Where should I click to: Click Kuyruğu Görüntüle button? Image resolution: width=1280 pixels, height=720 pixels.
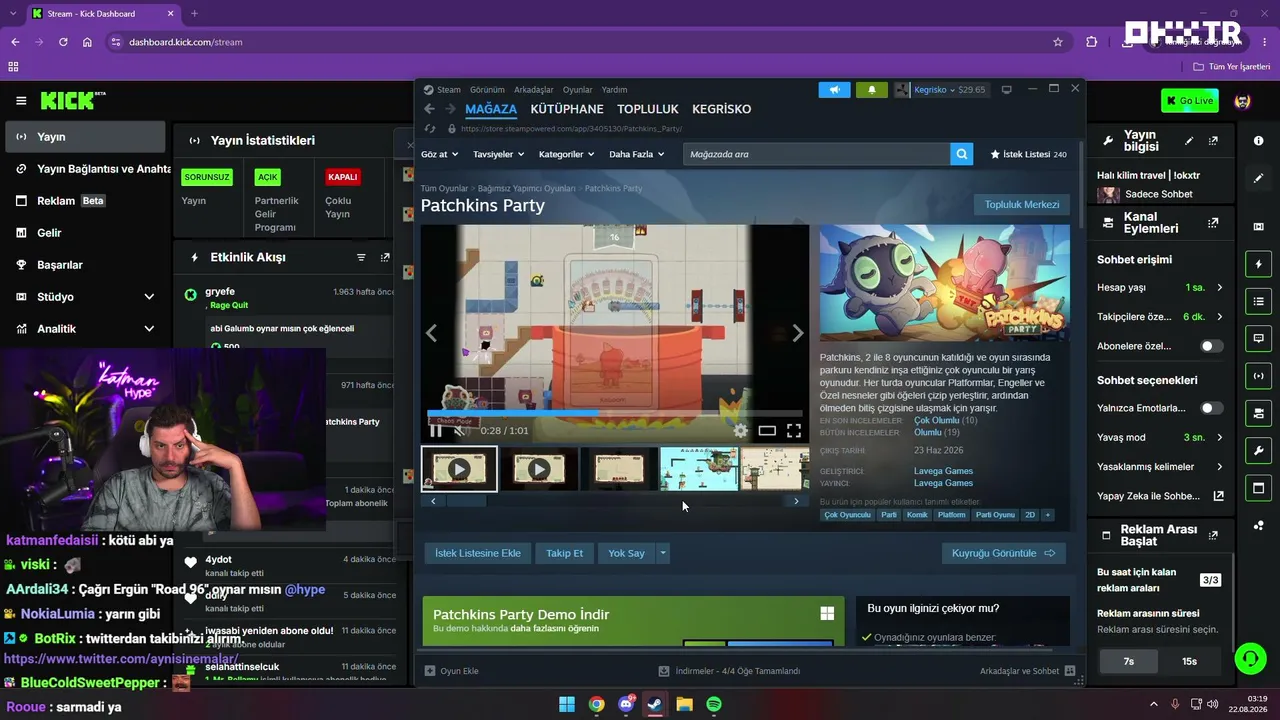click(x=1004, y=553)
